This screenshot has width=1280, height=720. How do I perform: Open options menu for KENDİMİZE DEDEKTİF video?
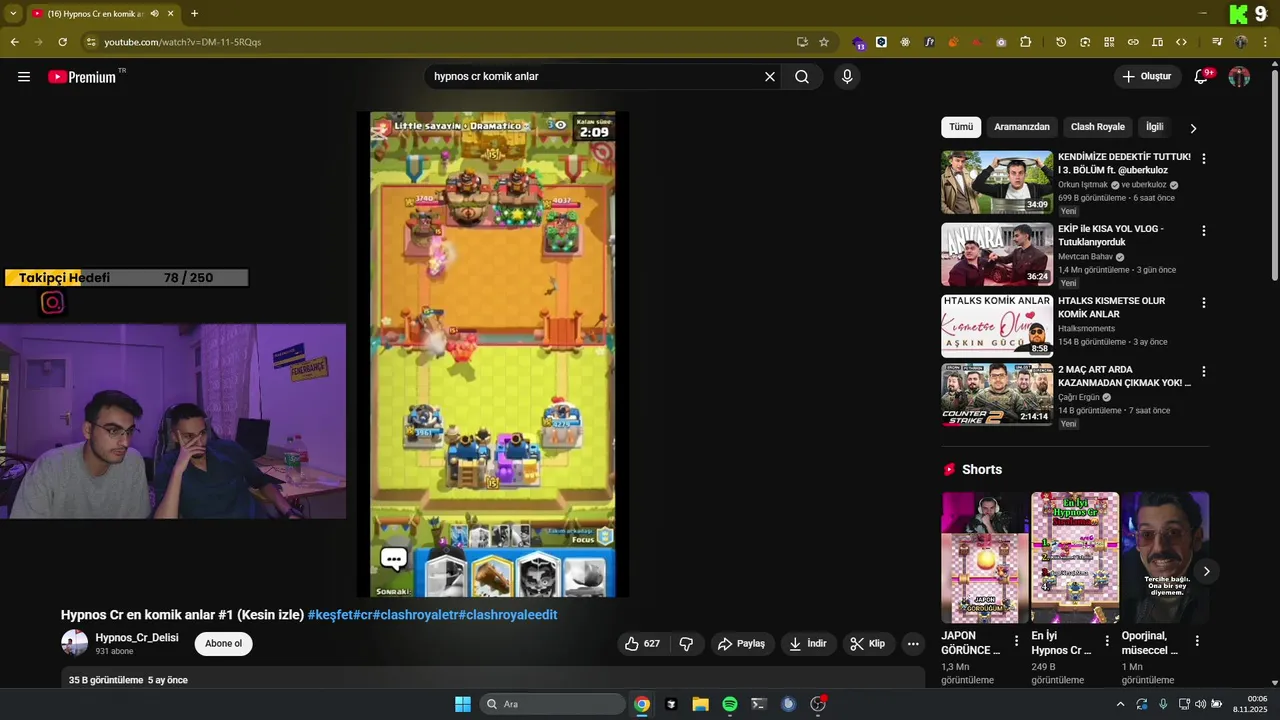1204,159
